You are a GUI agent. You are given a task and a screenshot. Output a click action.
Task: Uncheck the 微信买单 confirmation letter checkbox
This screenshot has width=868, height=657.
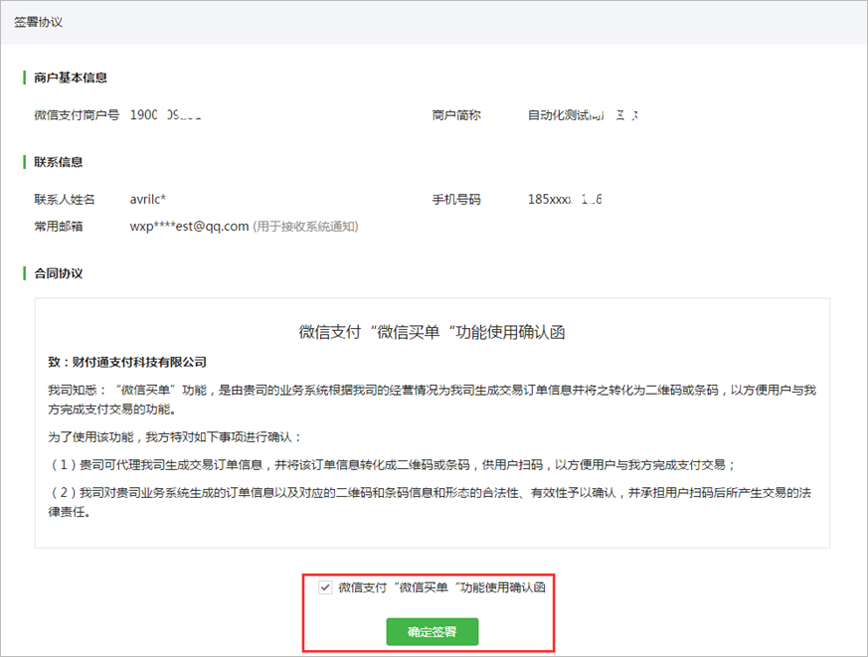(x=325, y=587)
